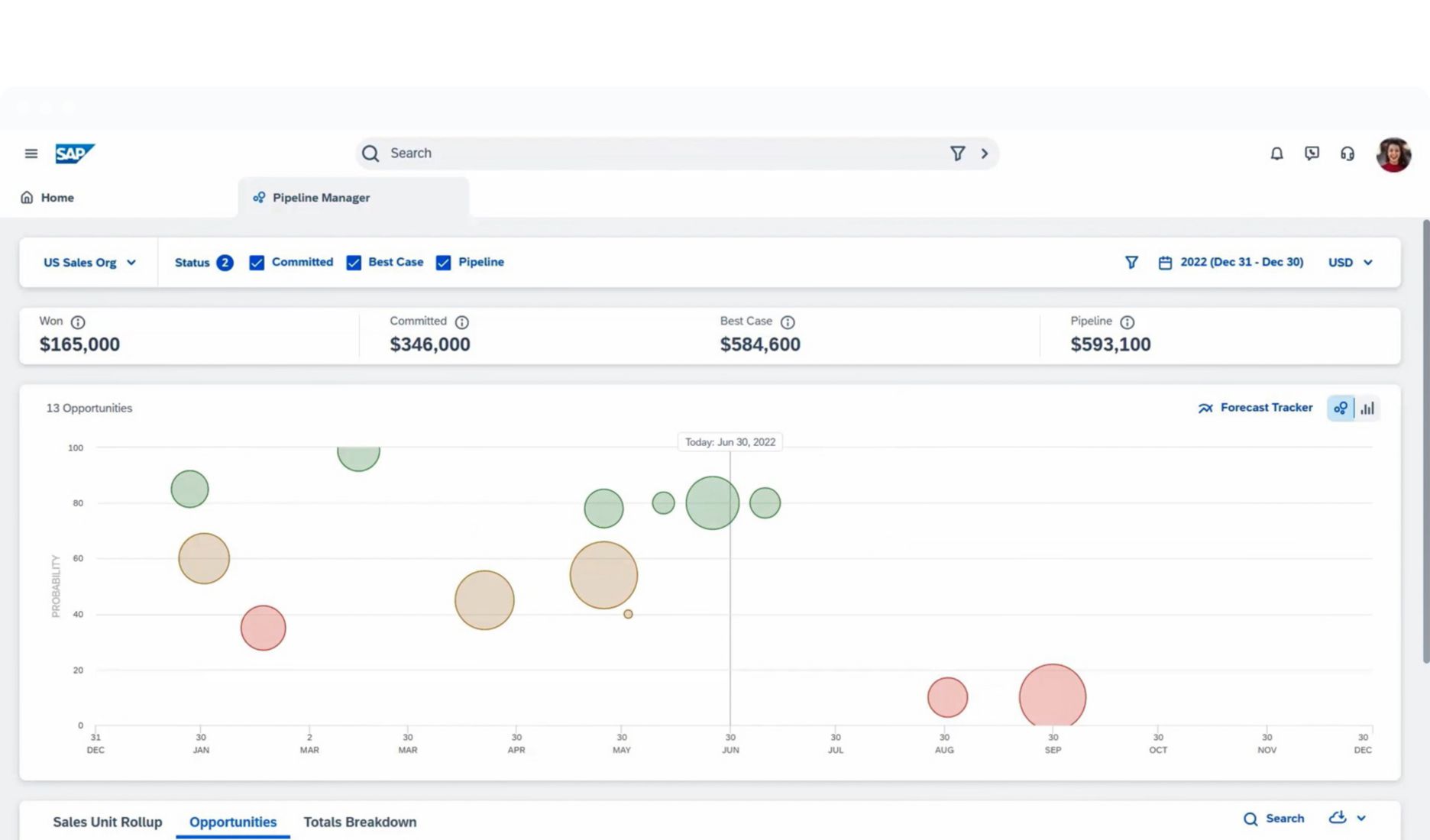Image resolution: width=1430 pixels, height=840 pixels.
Task: Click info icon beside Best Case total
Action: [788, 322]
